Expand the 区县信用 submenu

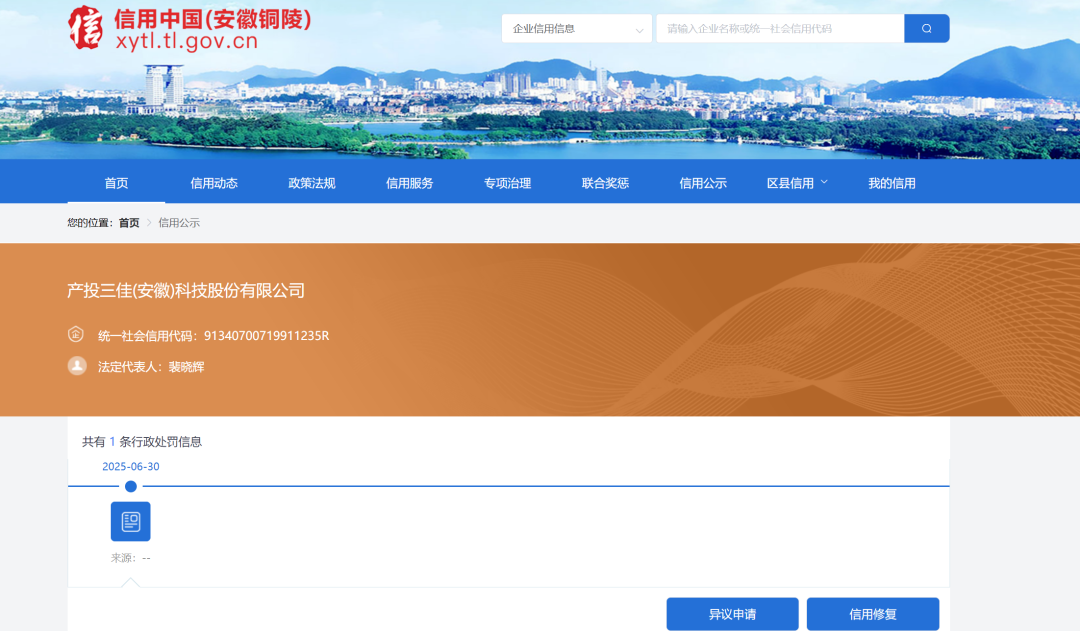pos(797,183)
